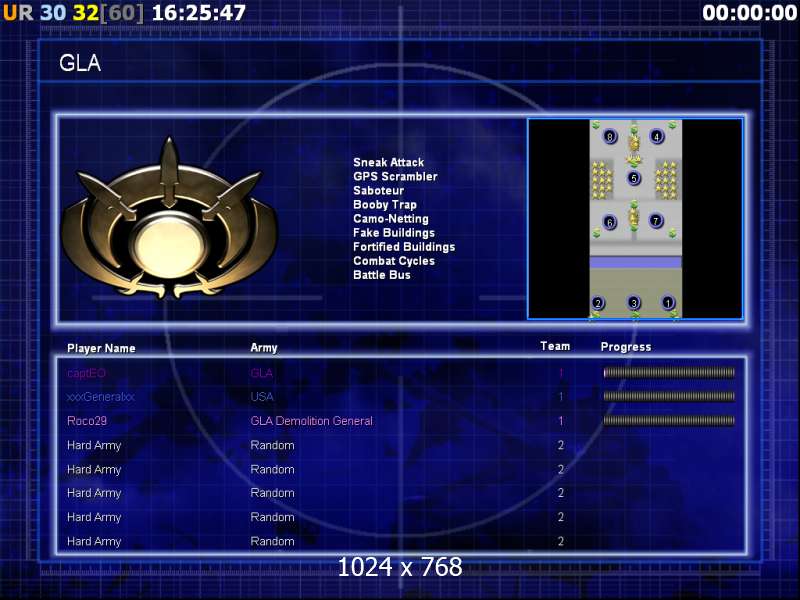The width and height of the screenshot is (800, 600).
Task: Choose start position 6 on the map
Action: (x=610, y=222)
